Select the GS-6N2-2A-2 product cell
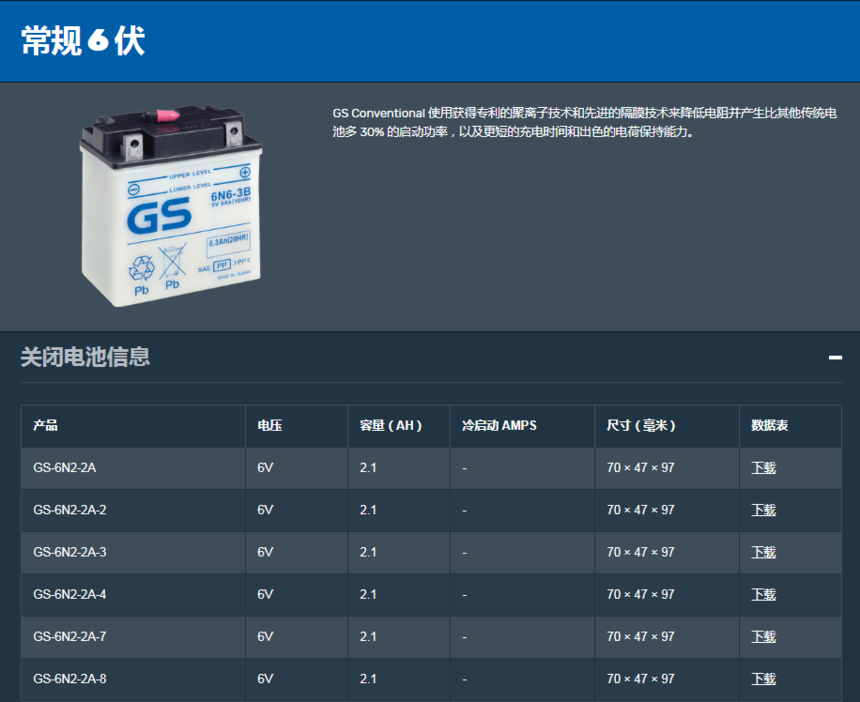The height and width of the screenshot is (702, 860). [133, 510]
